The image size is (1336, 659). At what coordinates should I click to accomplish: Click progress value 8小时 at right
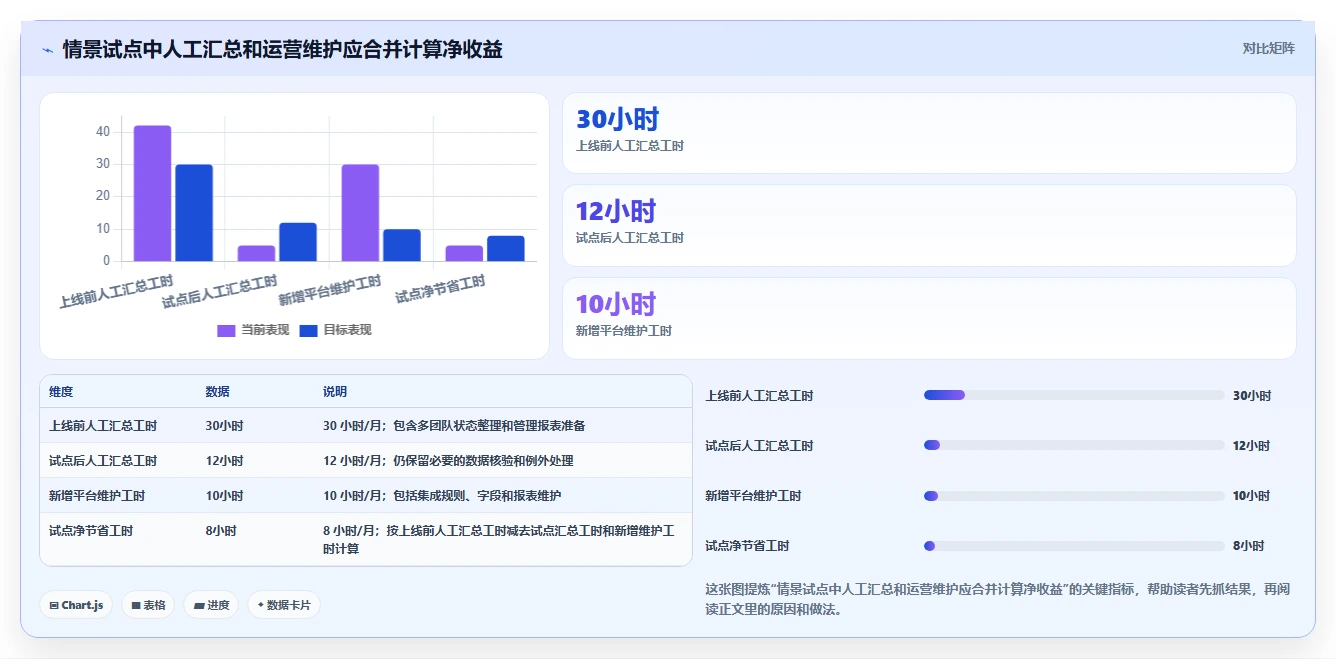coord(1248,545)
